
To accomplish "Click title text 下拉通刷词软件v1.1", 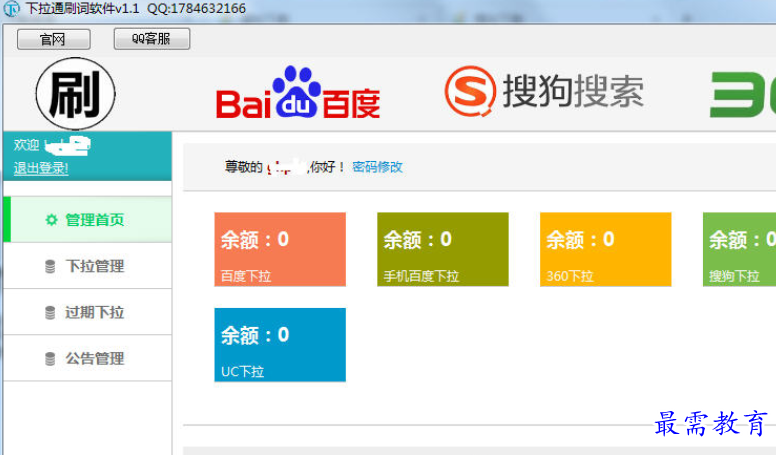I will click(x=83, y=8).
